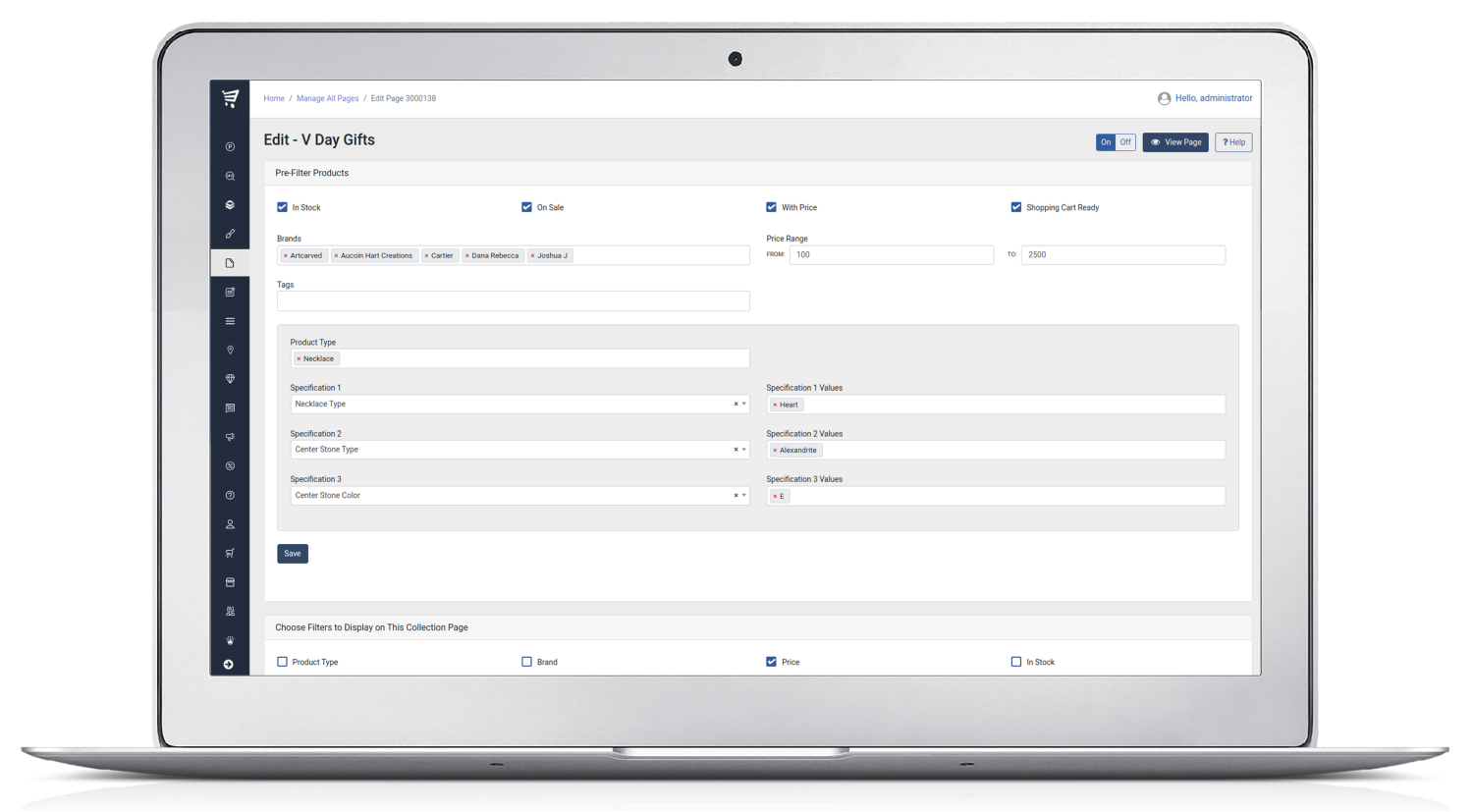Click the Product Type tag field
1473x812 pixels.
[x=519, y=359]
